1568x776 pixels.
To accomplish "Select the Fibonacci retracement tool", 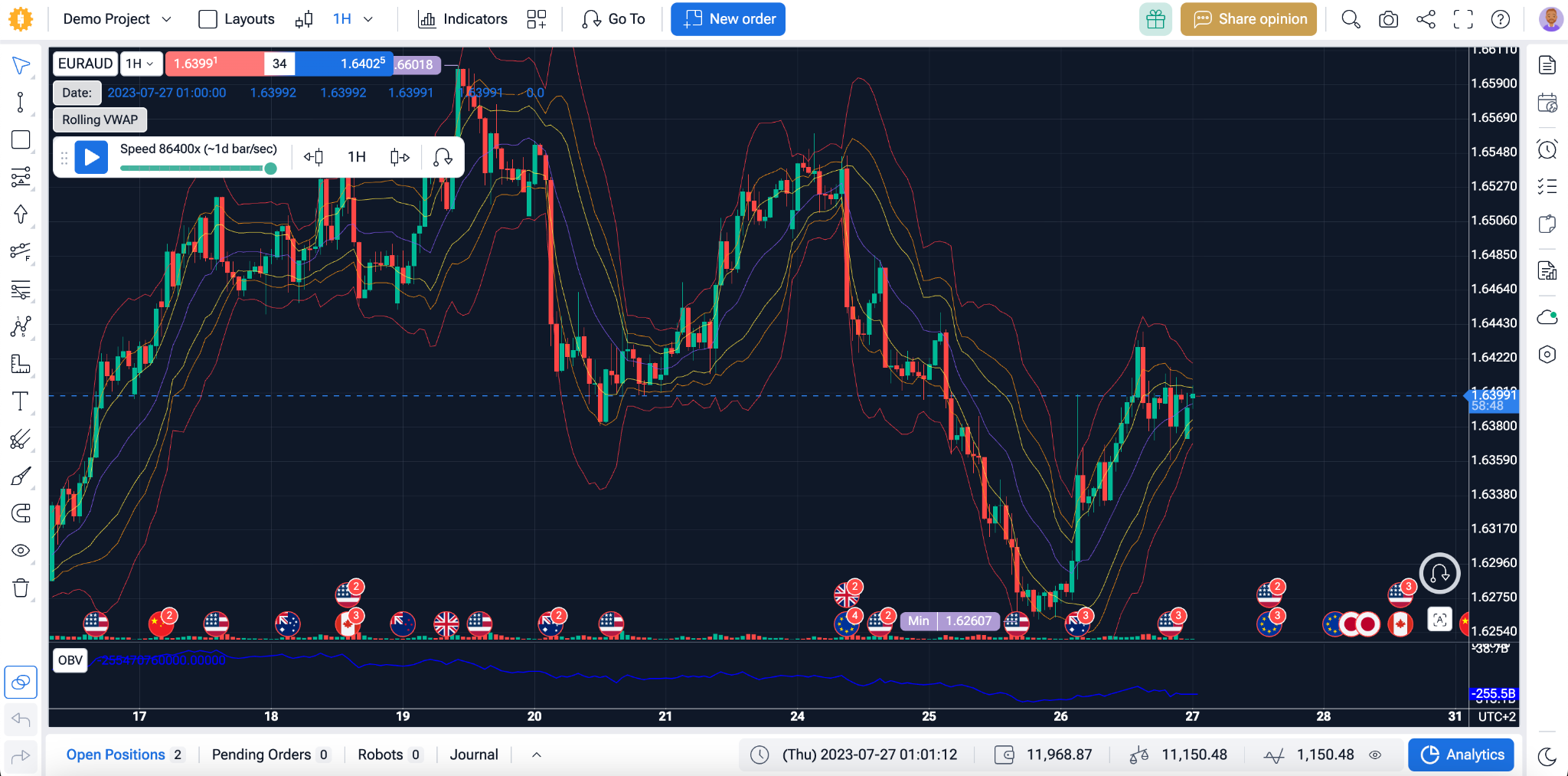I will [21, 251].
